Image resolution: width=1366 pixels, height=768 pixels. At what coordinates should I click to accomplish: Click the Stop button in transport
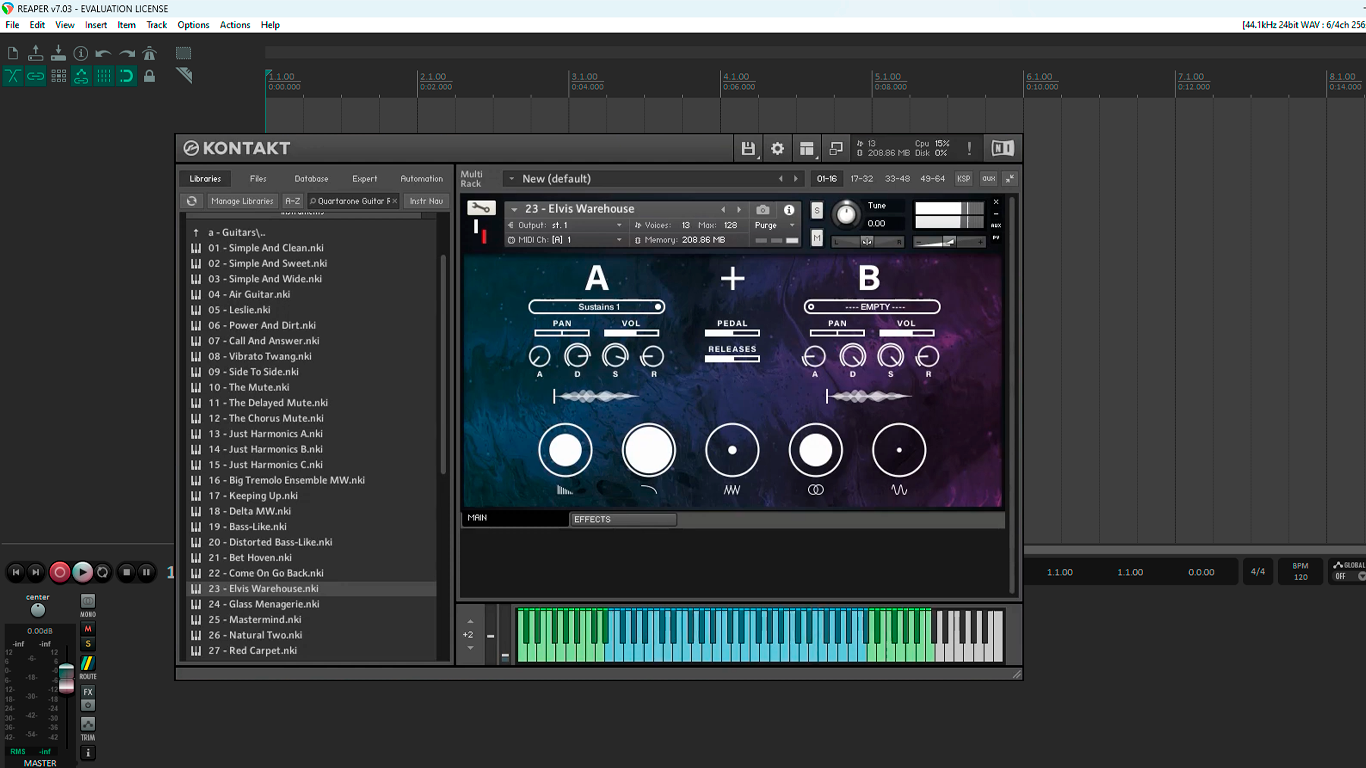[x=126, y=572]
